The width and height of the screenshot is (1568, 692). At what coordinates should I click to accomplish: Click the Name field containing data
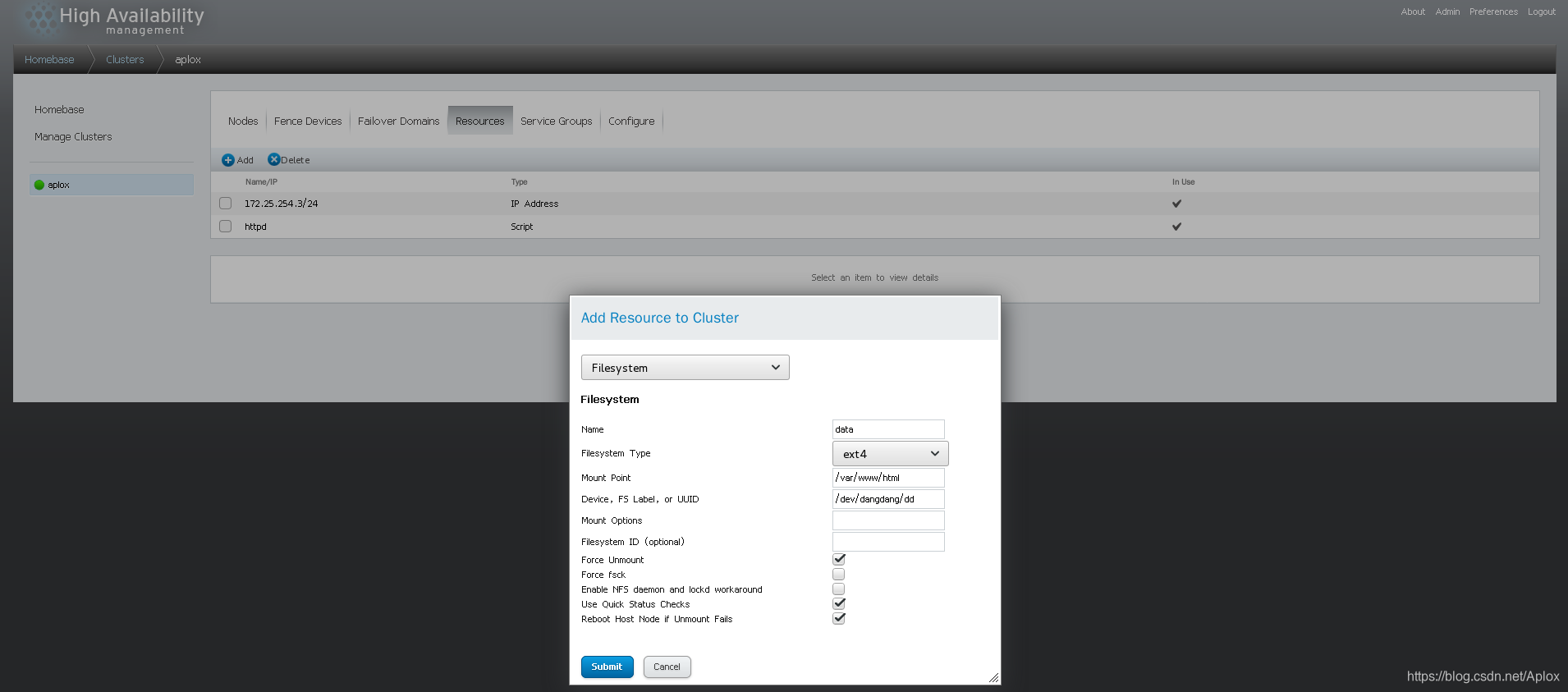coord(888,429)
